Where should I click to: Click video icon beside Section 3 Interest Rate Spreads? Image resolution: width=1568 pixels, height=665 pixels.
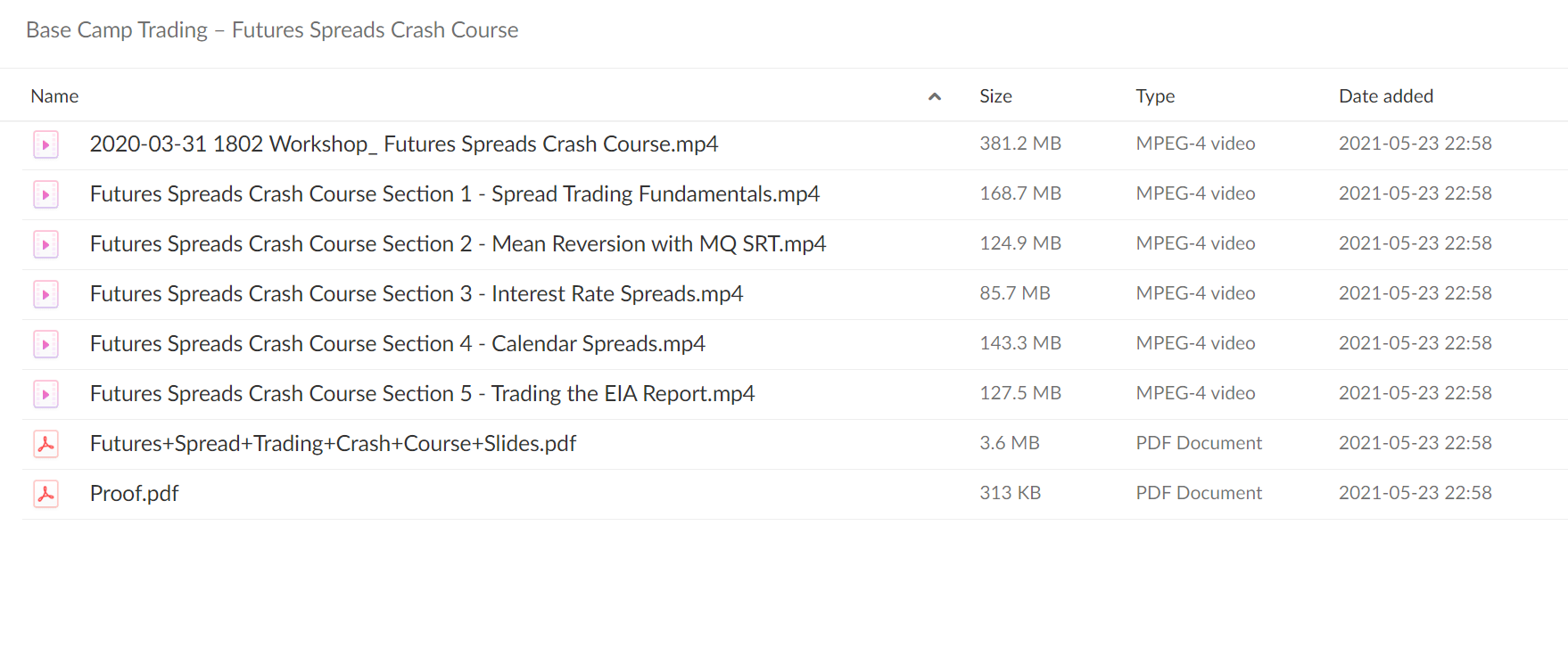click(x=45, y=294)
